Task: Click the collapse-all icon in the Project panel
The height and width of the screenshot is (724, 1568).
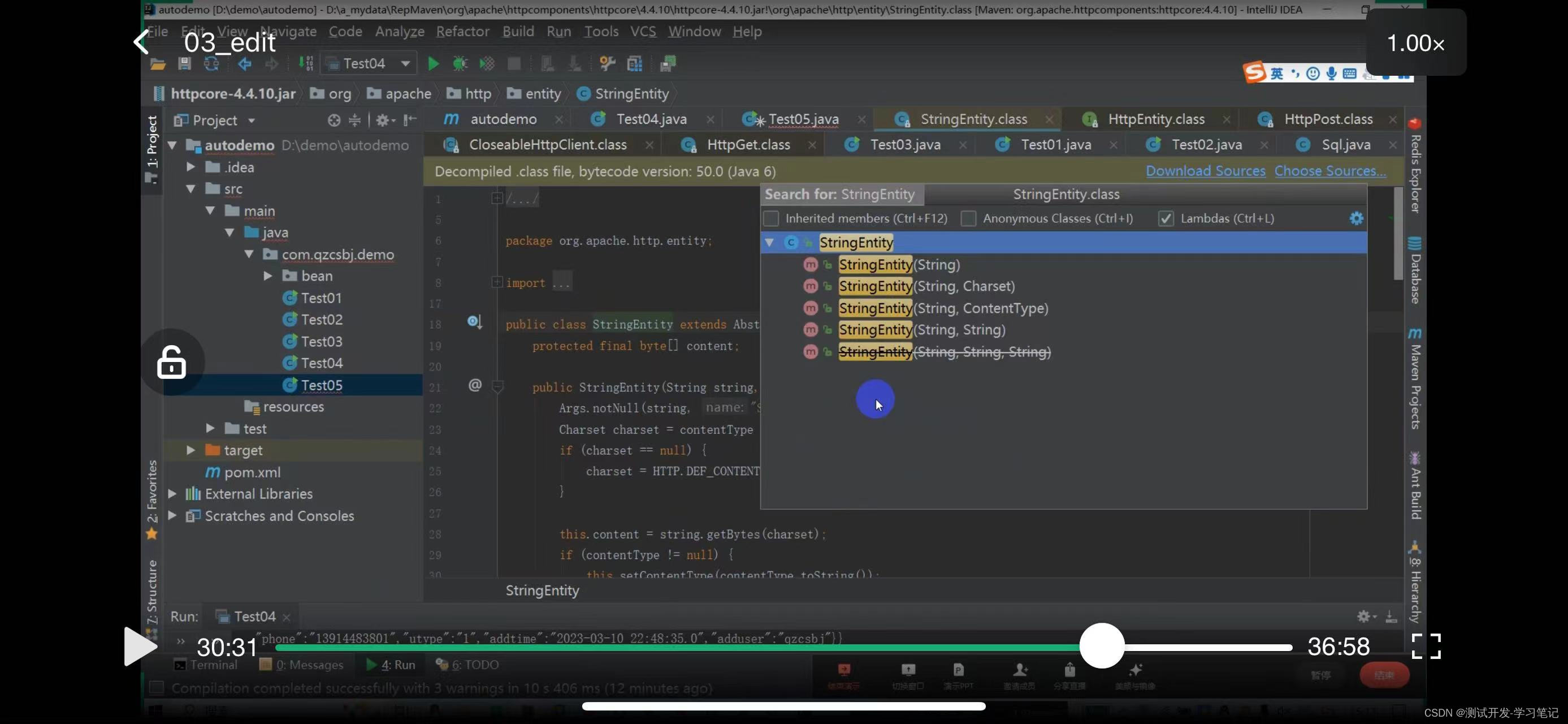Action: (355, 120)
